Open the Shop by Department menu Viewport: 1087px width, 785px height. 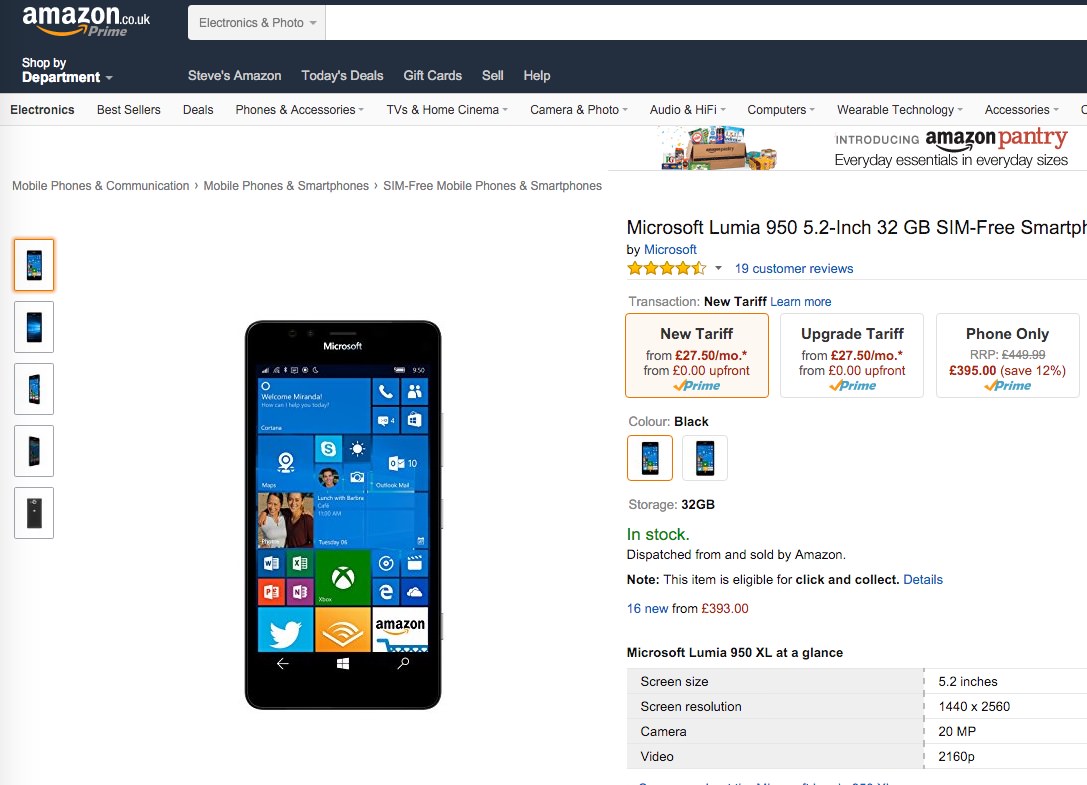pyautogui.click(x=67, y=70)
